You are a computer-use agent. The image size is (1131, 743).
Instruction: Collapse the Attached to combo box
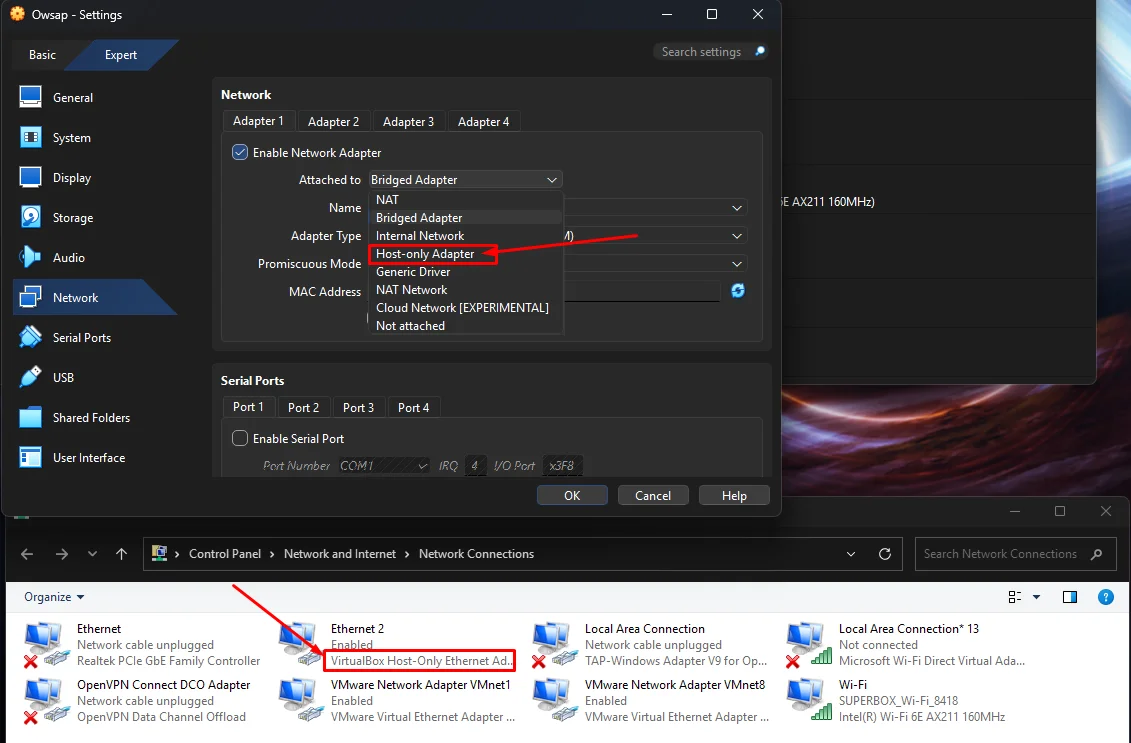[x=465, y=180]
